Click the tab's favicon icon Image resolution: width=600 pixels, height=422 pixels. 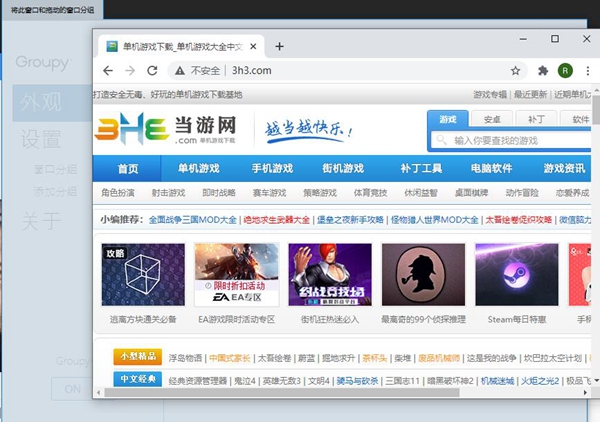tap(112, 47)
